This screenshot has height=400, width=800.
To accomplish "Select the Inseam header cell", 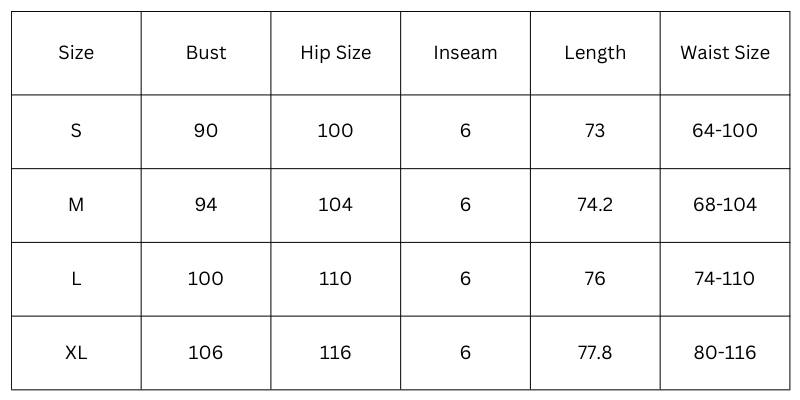I will (465, 53).
